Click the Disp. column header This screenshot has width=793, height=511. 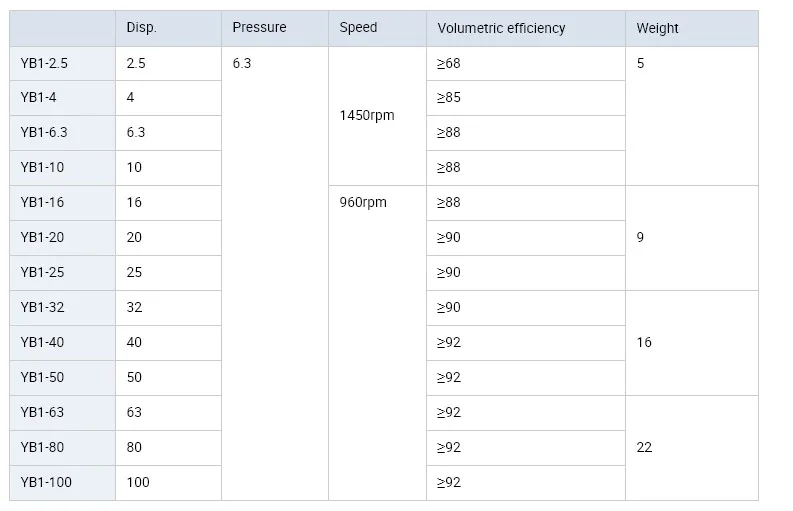[142, 28]
